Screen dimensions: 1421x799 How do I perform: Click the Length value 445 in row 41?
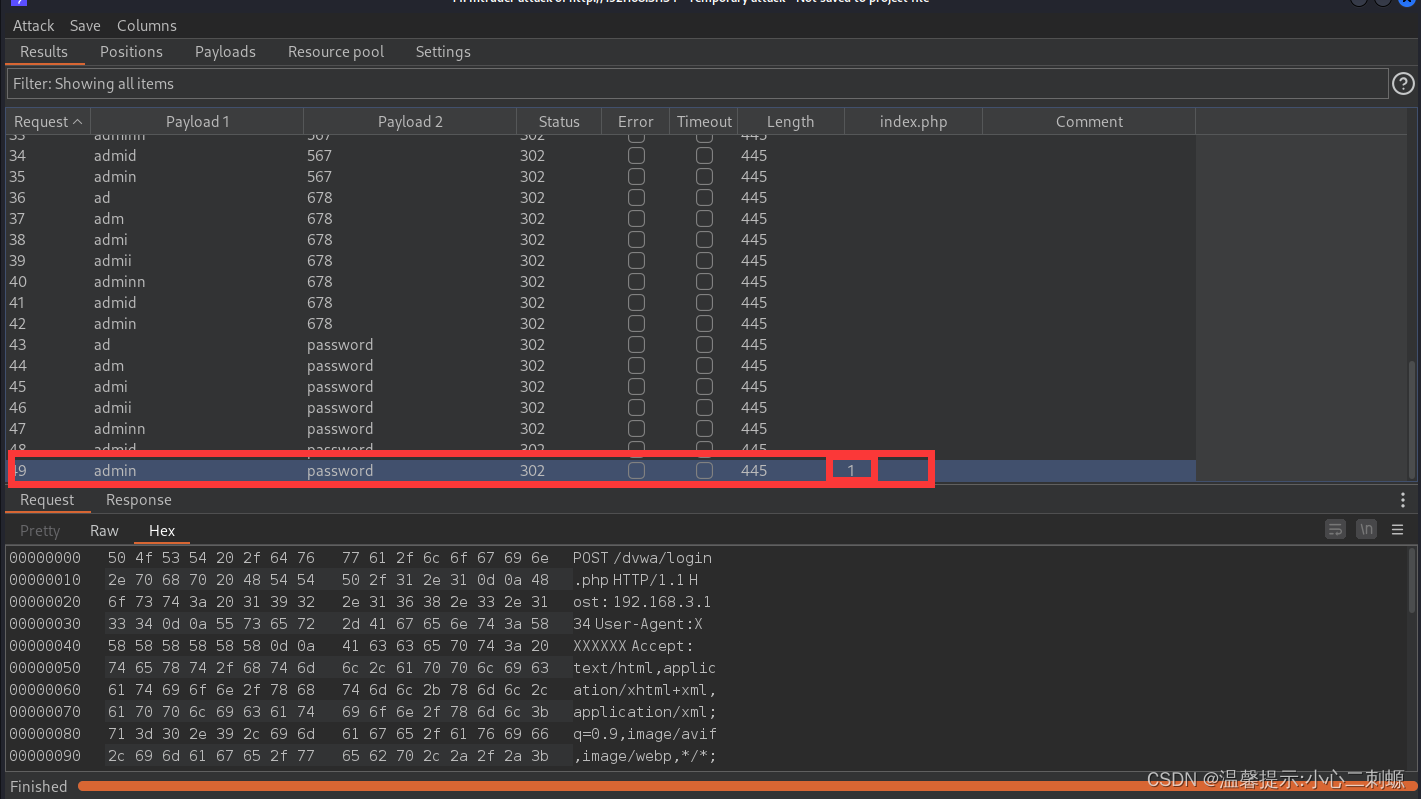pos(754,303)
